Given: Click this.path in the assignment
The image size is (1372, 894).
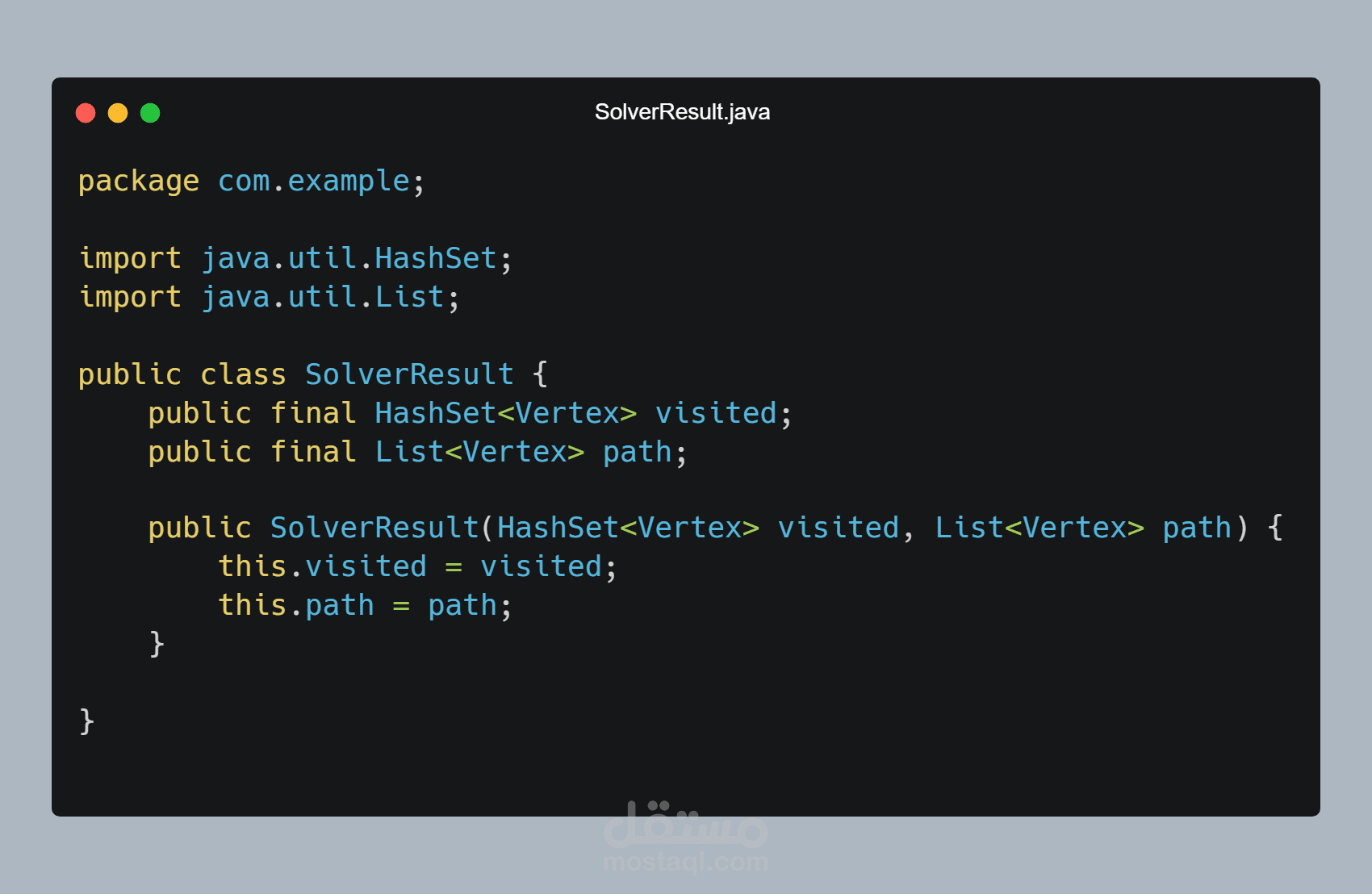Looking at the screenshot, I should (296, 605).
